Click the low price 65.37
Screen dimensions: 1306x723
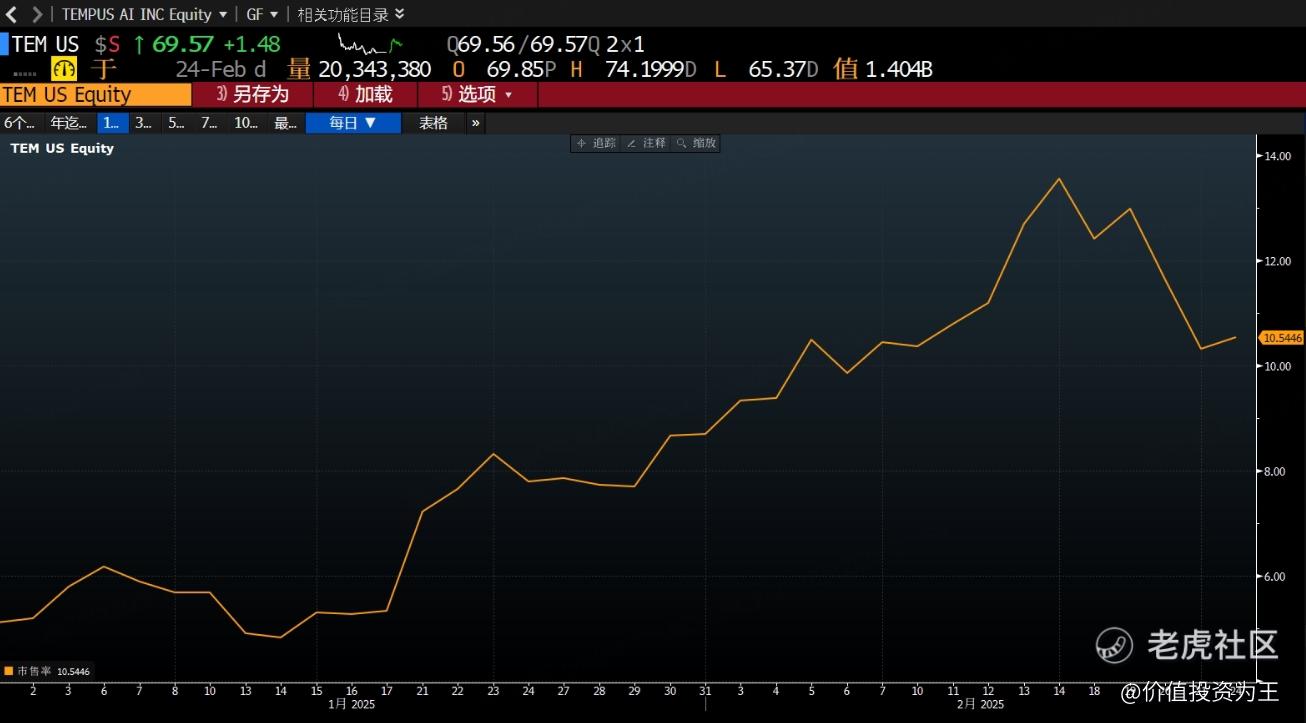pyautogui.click(x=777, y=69)
